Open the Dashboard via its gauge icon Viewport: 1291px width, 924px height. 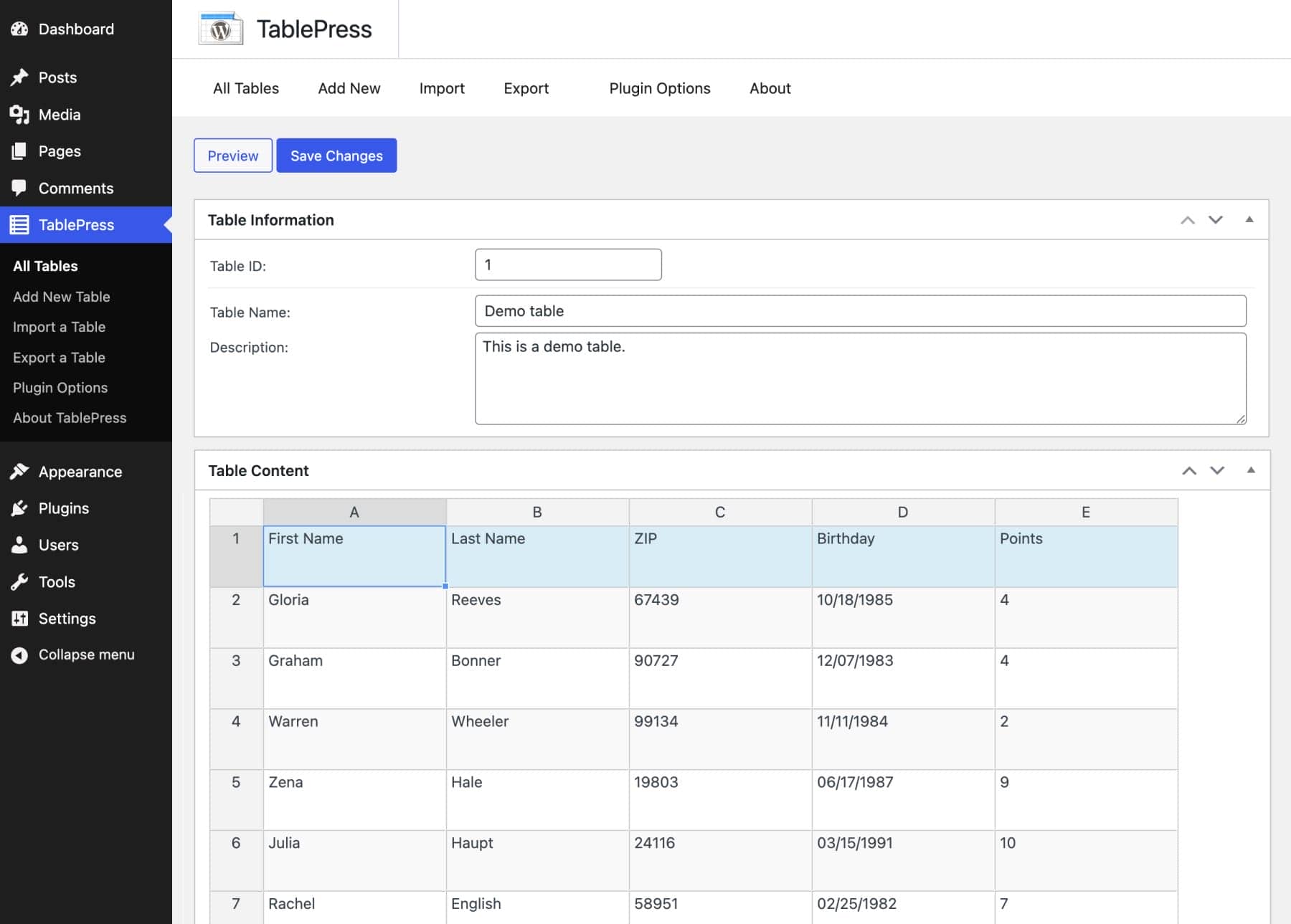tap(21, 29)
